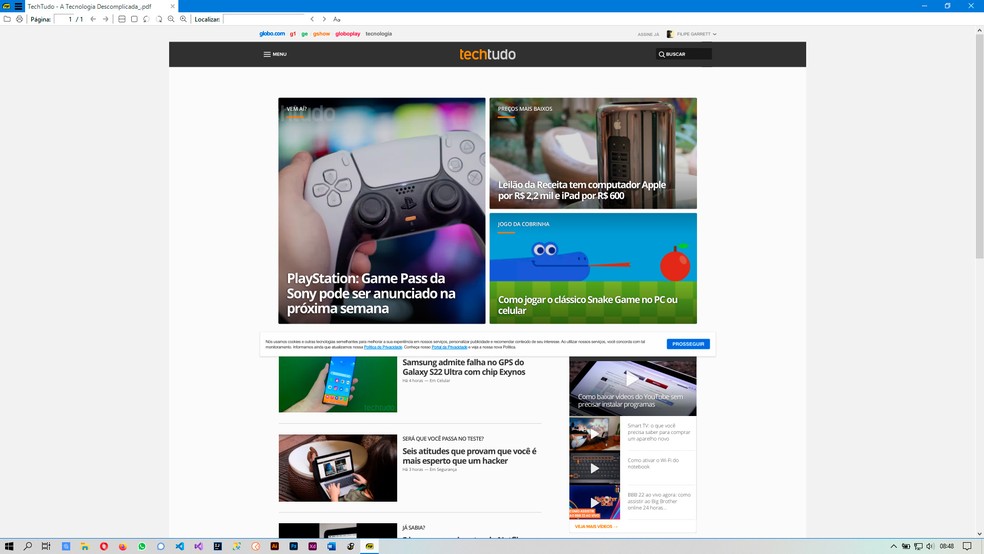
Task: Open Windows taskbar search
Action: [x=28, y=546]
